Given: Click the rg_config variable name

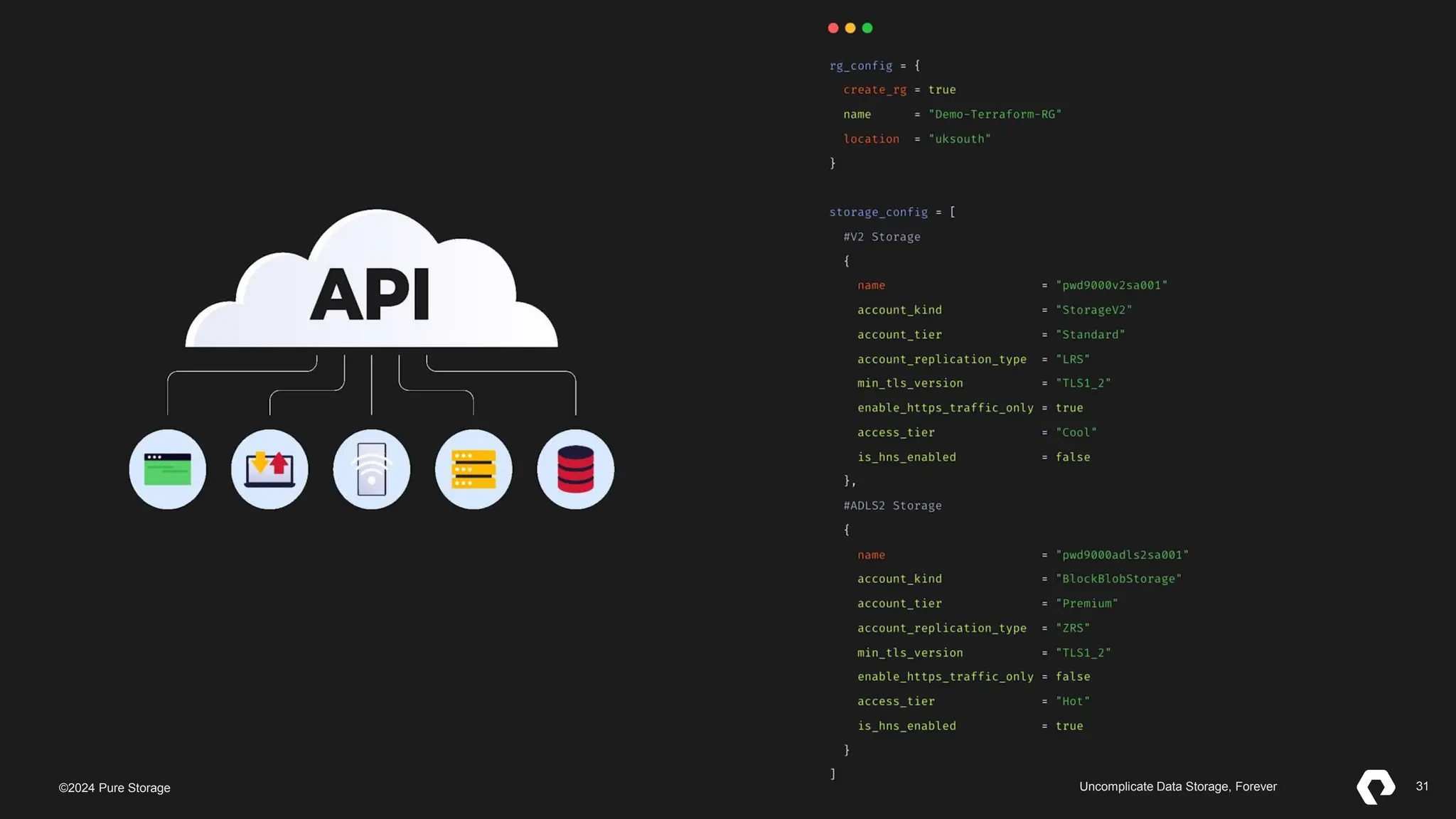Looking at the screenshot, I should (860, 65).
